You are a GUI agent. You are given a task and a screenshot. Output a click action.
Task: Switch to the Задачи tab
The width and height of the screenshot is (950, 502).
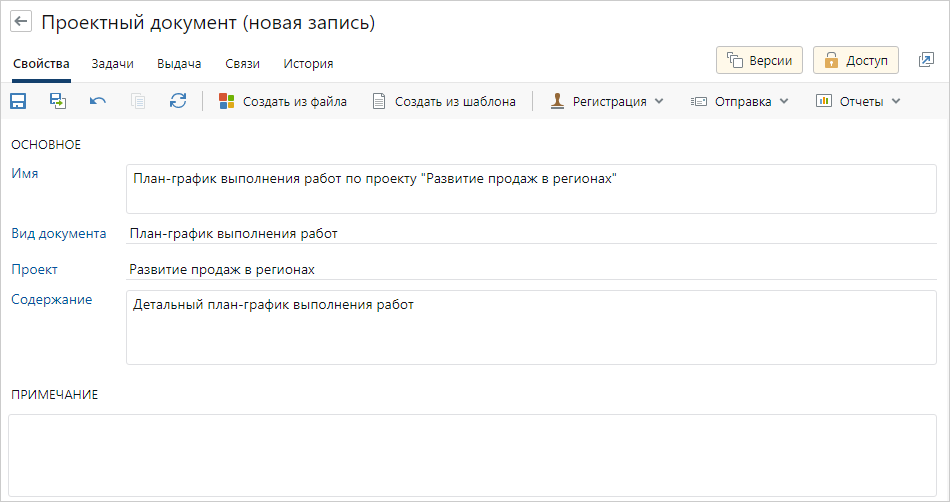[x=113, y=63]
